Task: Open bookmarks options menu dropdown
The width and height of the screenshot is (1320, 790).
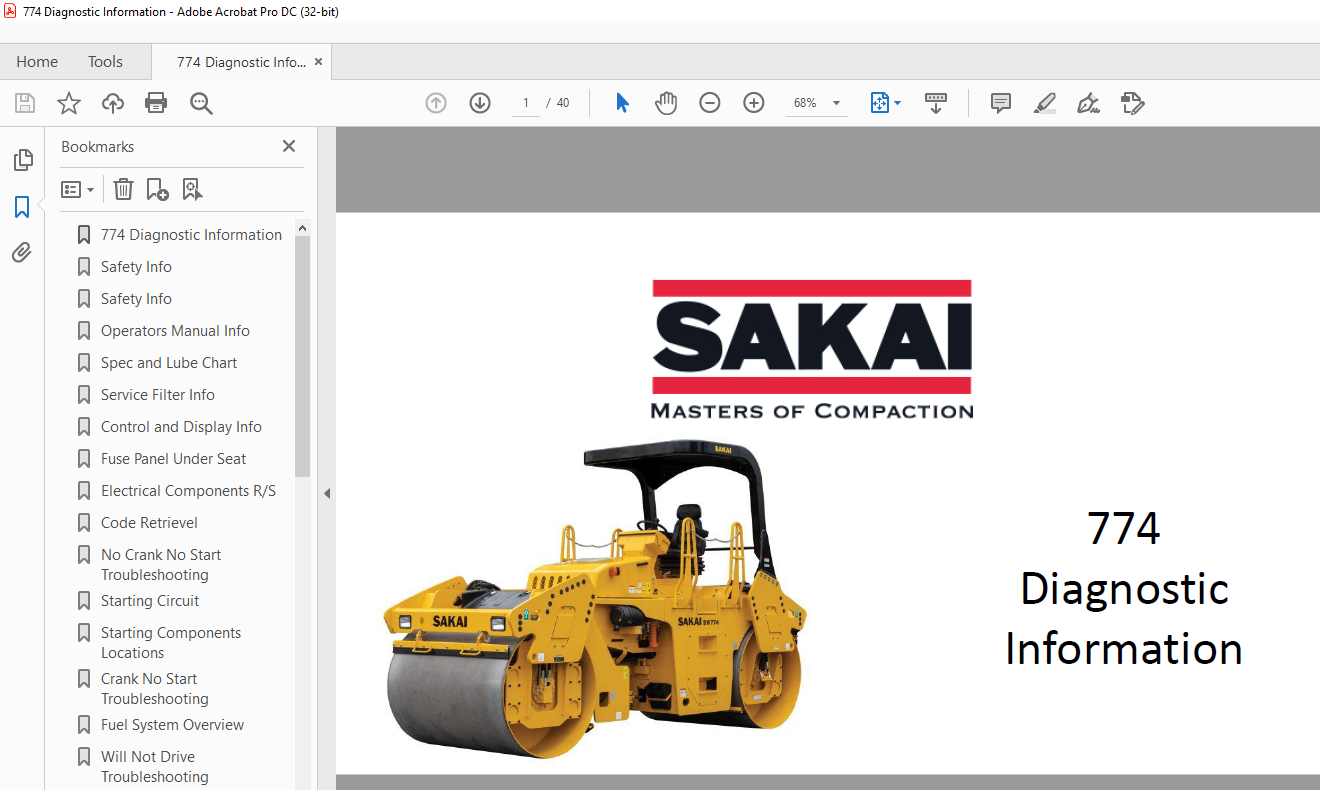Action: click(x=77, y=189)
